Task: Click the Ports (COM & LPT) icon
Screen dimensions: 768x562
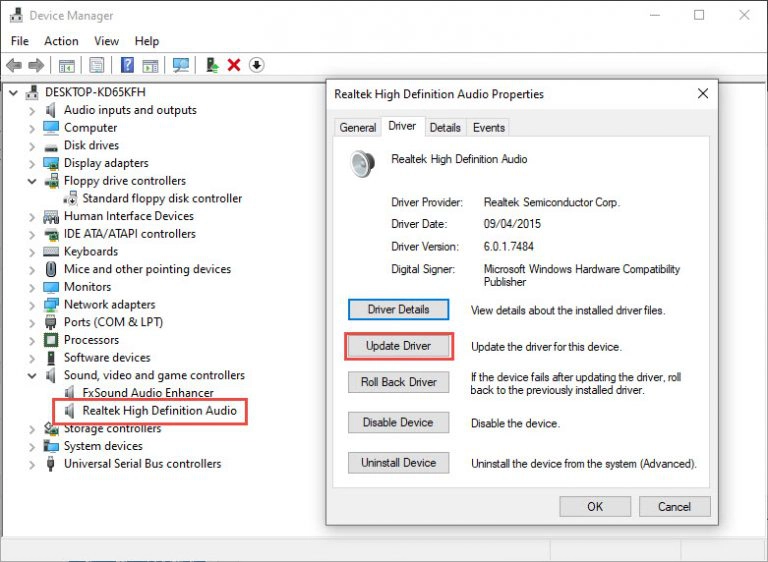Action: point(50,322)
